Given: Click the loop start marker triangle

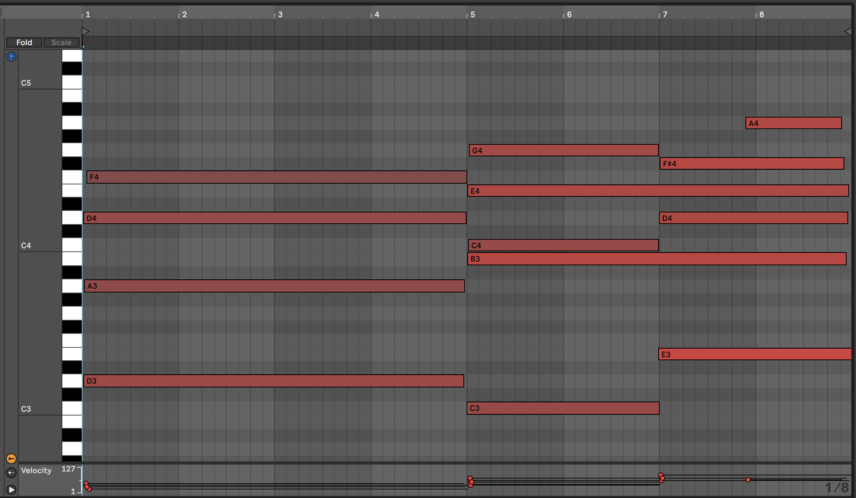Looking at the screenshot, I should coord(85,31).
